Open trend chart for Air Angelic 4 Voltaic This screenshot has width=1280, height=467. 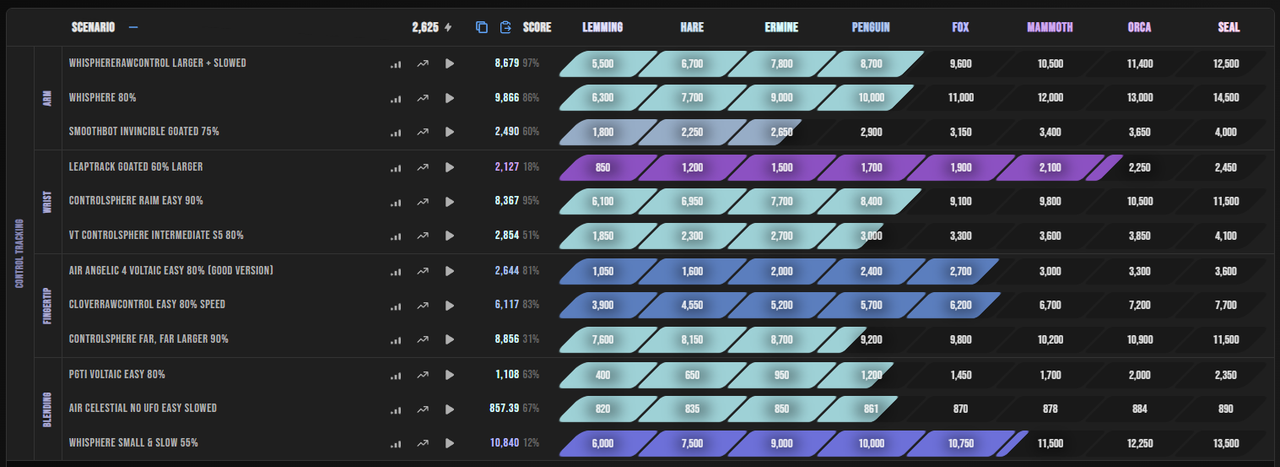point(423,271)
